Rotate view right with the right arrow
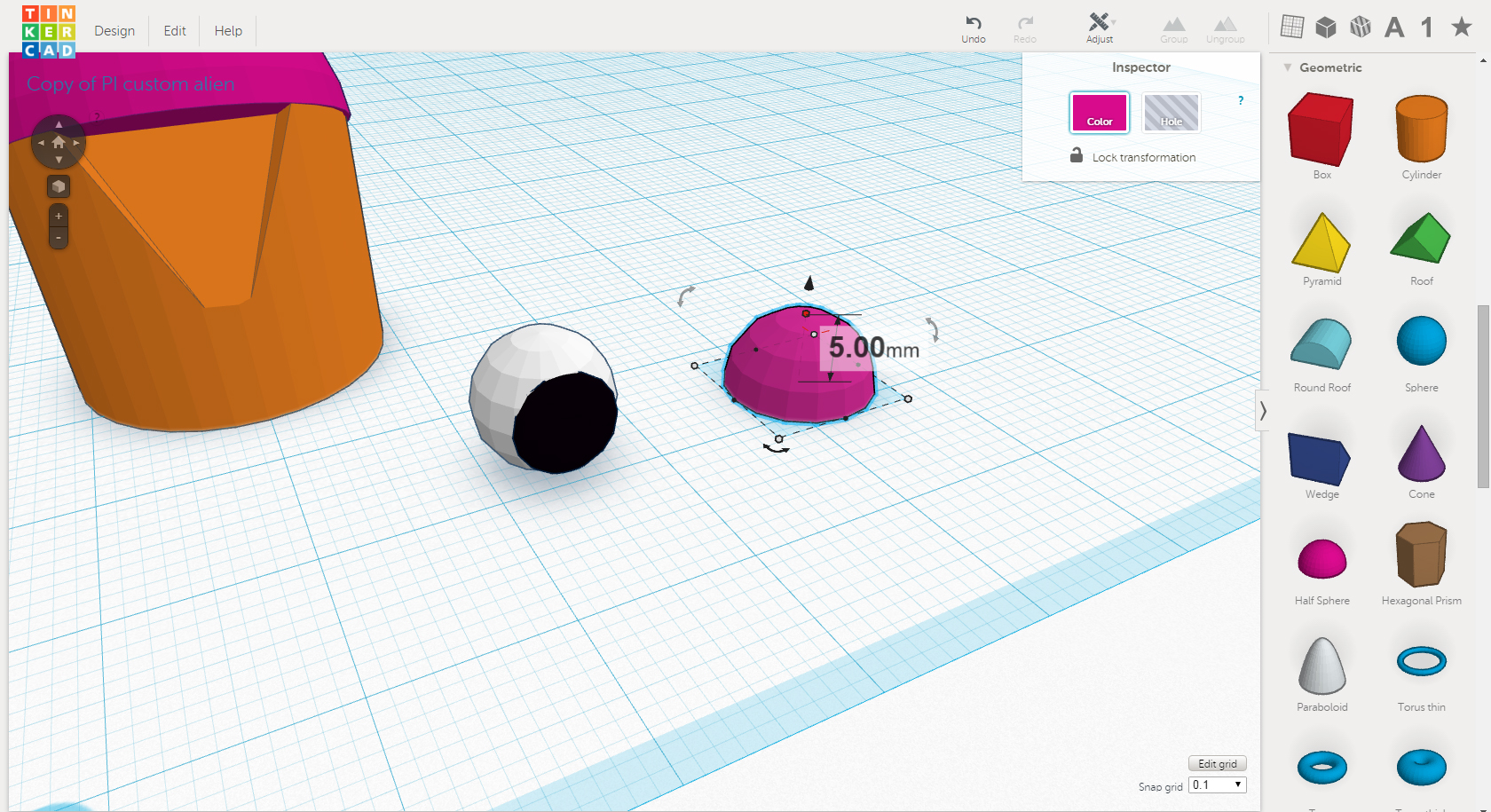 pyautogui.click(x=77, y=142)
